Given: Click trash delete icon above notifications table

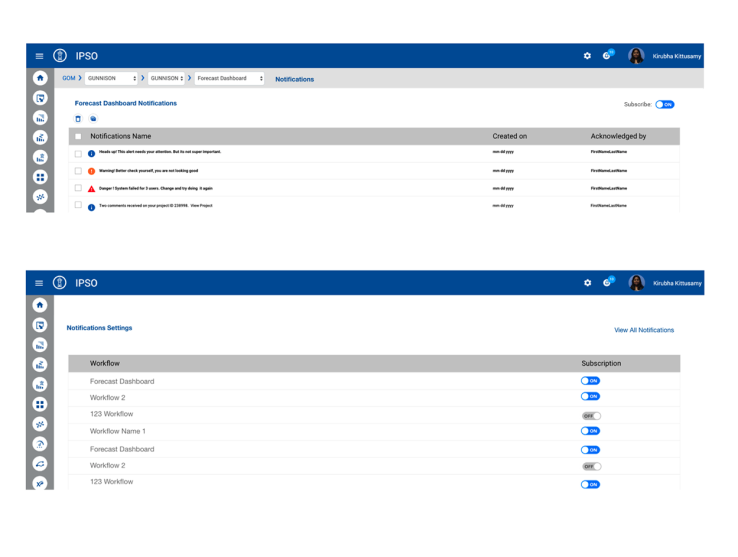Looking at the screenshot, I should (78, 119).
